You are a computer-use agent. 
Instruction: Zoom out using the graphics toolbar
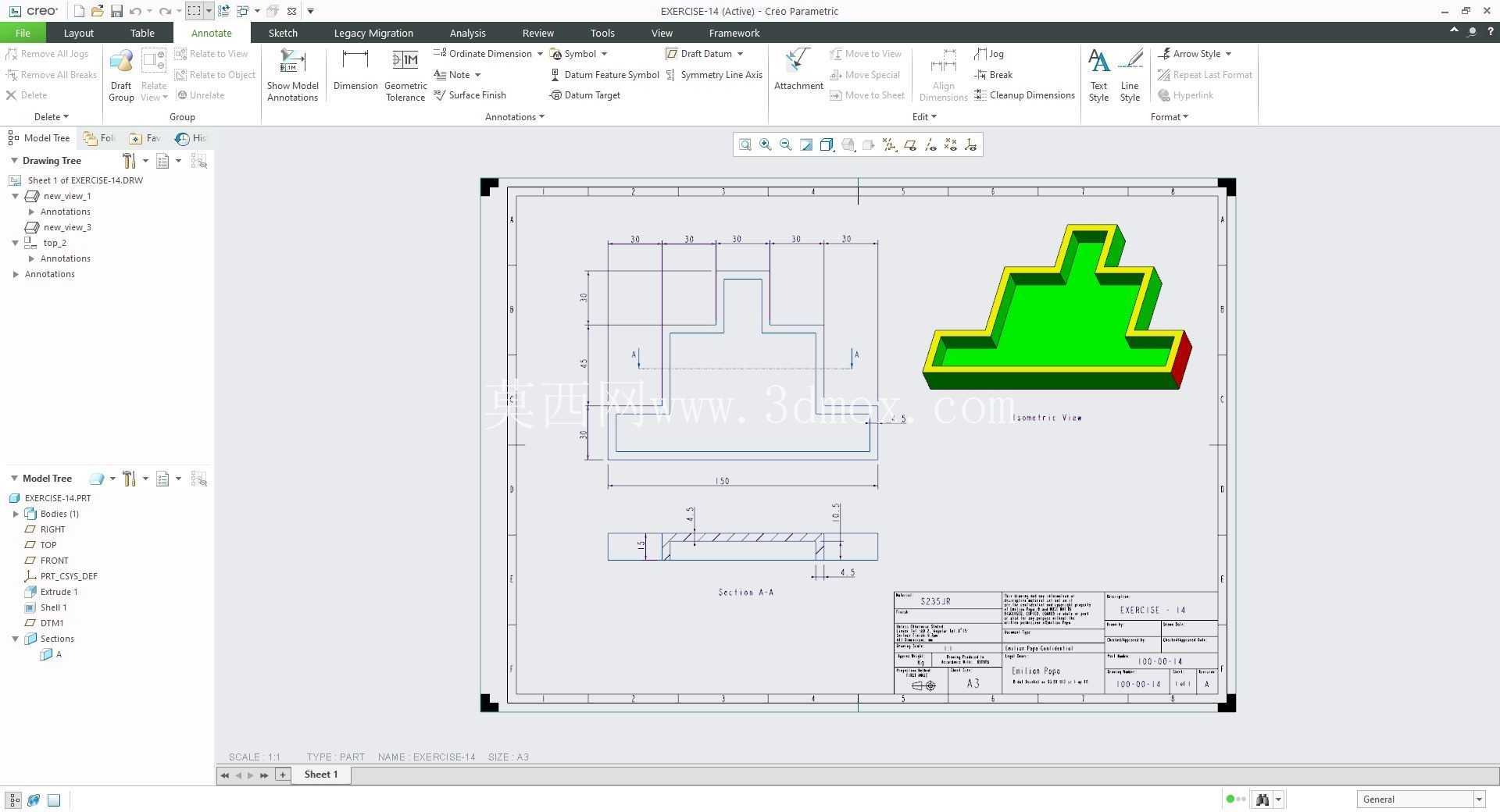point(786,144)
